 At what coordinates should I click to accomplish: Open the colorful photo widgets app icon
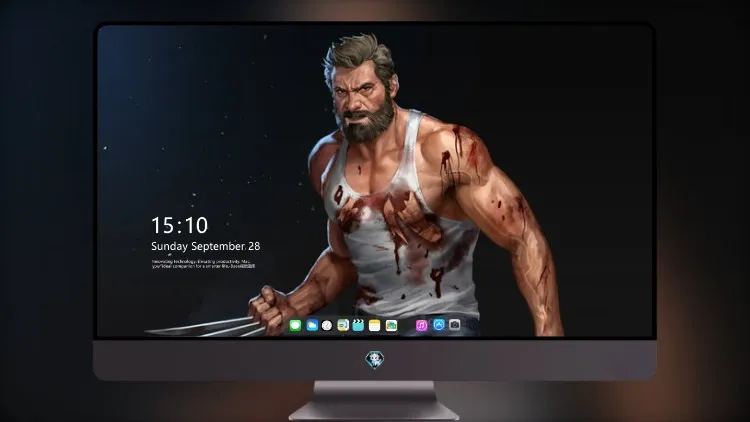(391, 325)
